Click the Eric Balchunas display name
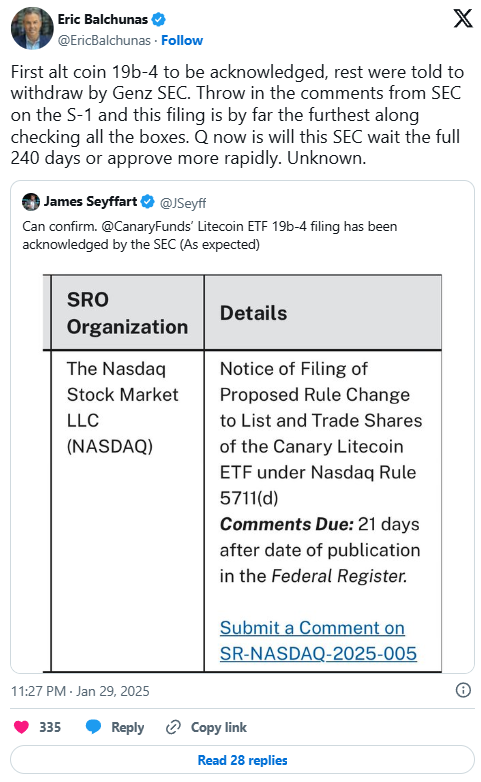Viewport: 481px width, 782px height. (x=103, y=19)
